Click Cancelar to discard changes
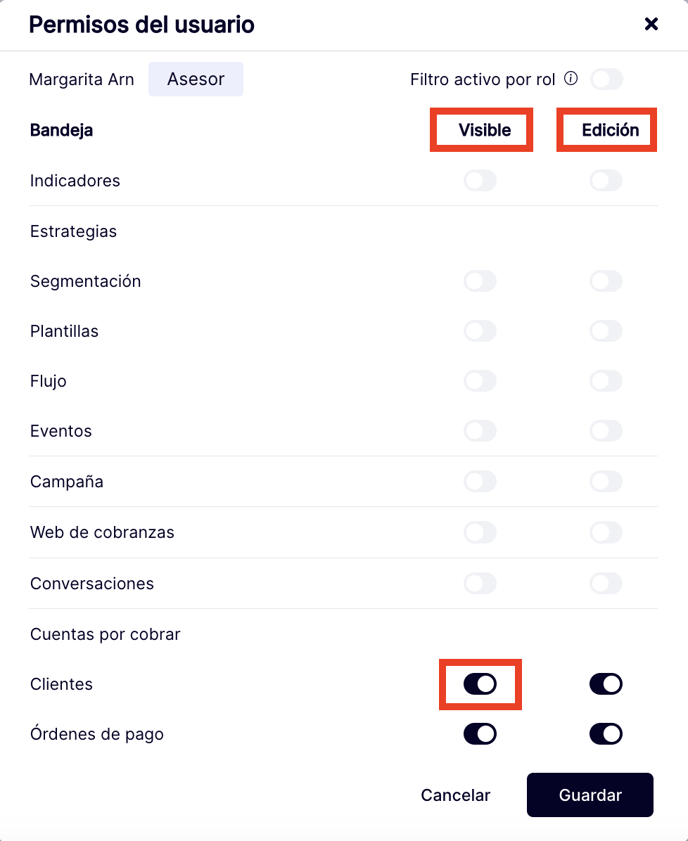688x841 pixels. click(x=455, y=795)
